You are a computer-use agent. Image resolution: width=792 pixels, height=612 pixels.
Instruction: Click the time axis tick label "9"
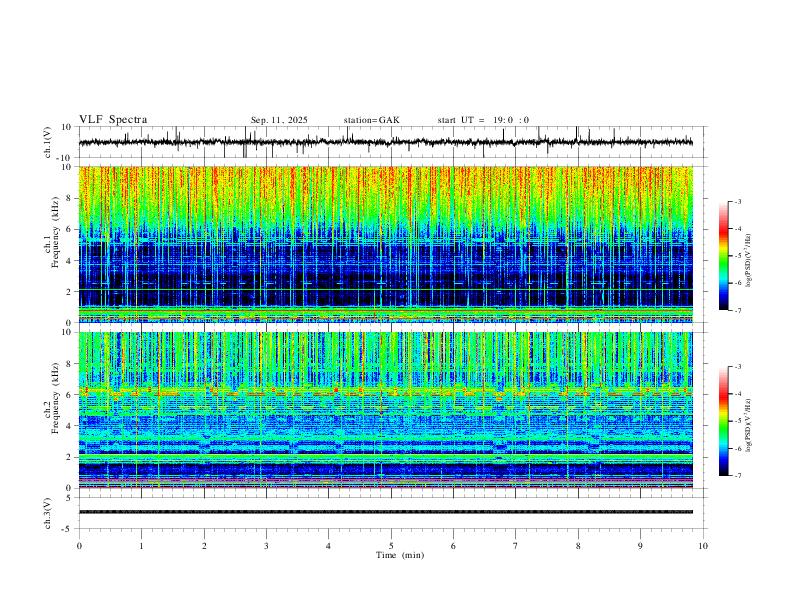coord(640,546)
